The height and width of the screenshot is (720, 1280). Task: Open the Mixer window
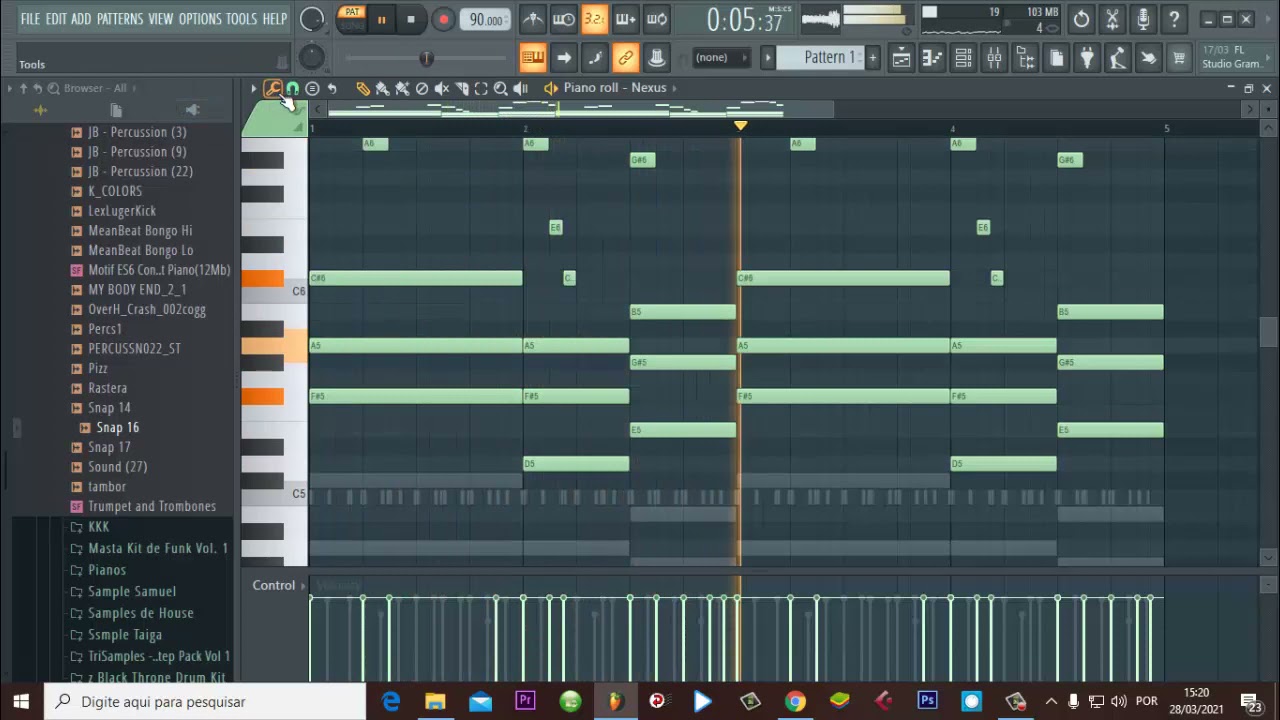coord(994,58)
